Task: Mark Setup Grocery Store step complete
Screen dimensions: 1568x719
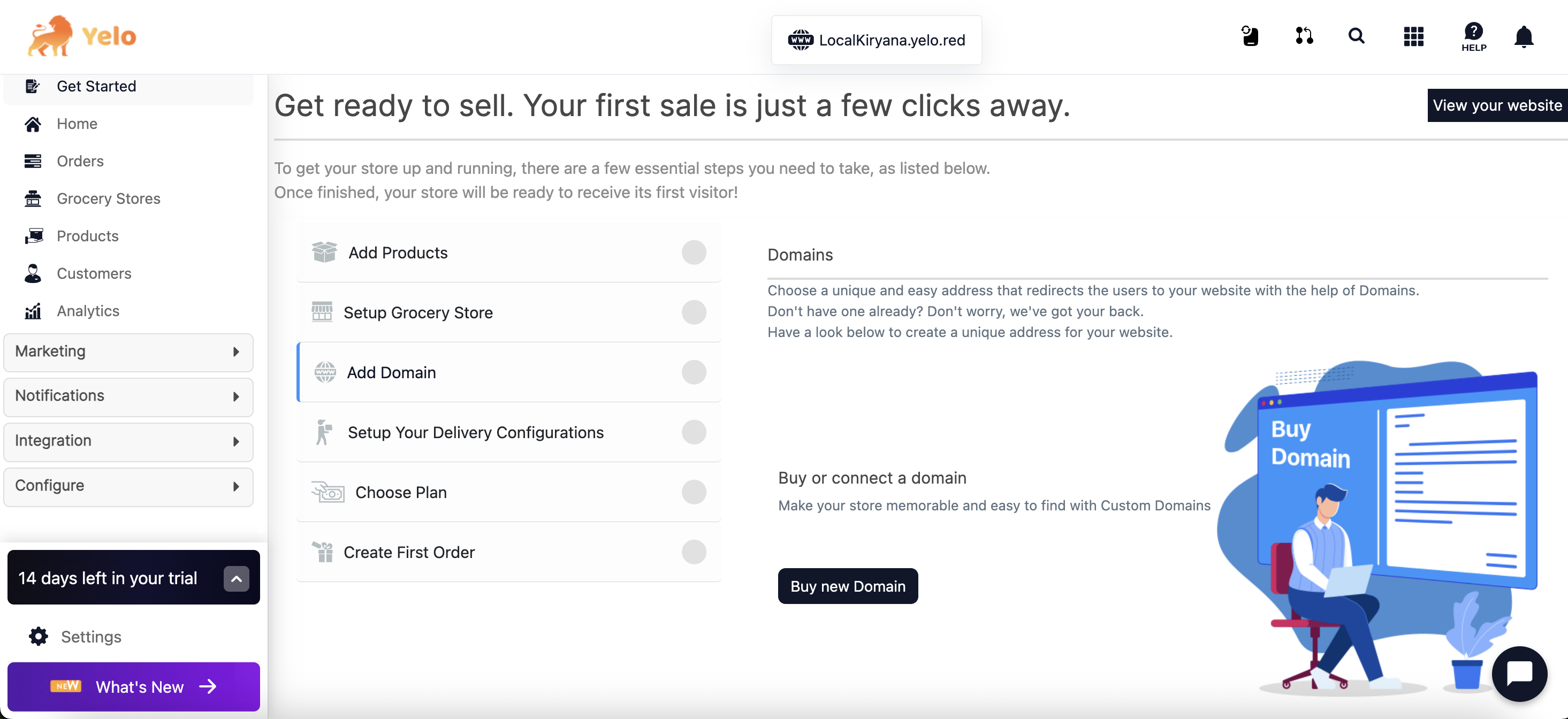Action: point(694,312)
